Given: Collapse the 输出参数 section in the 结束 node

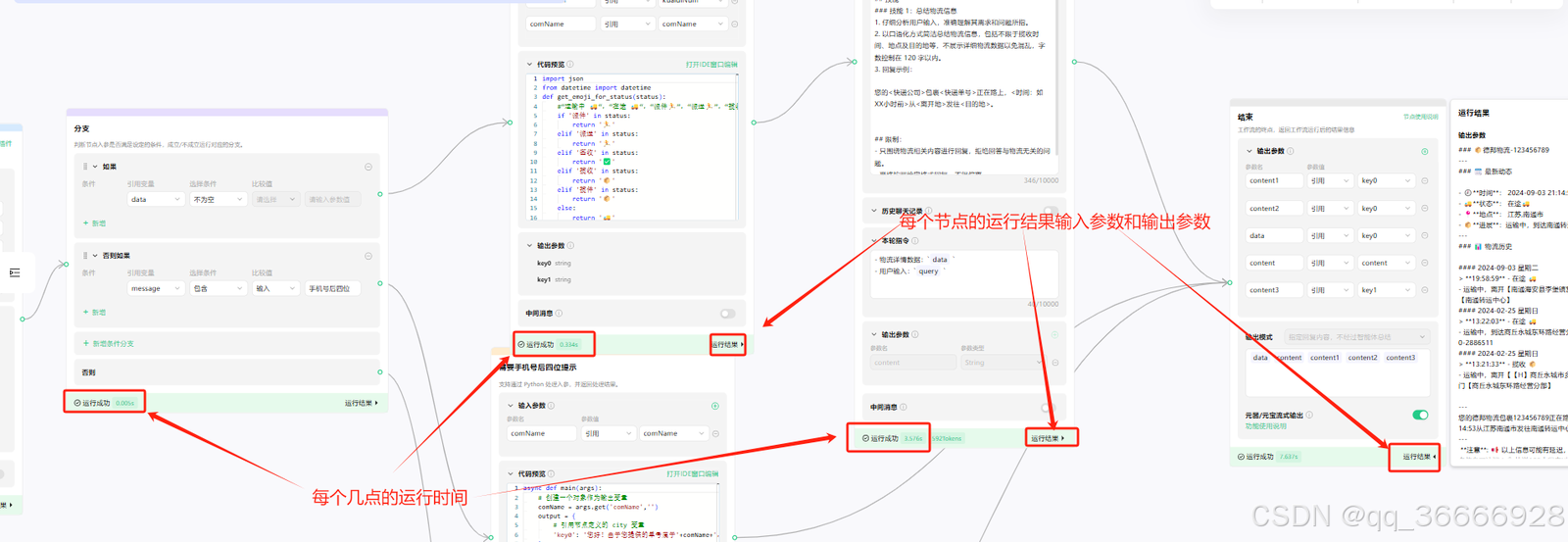Looking at the screenshot, I should [1249, 152].
